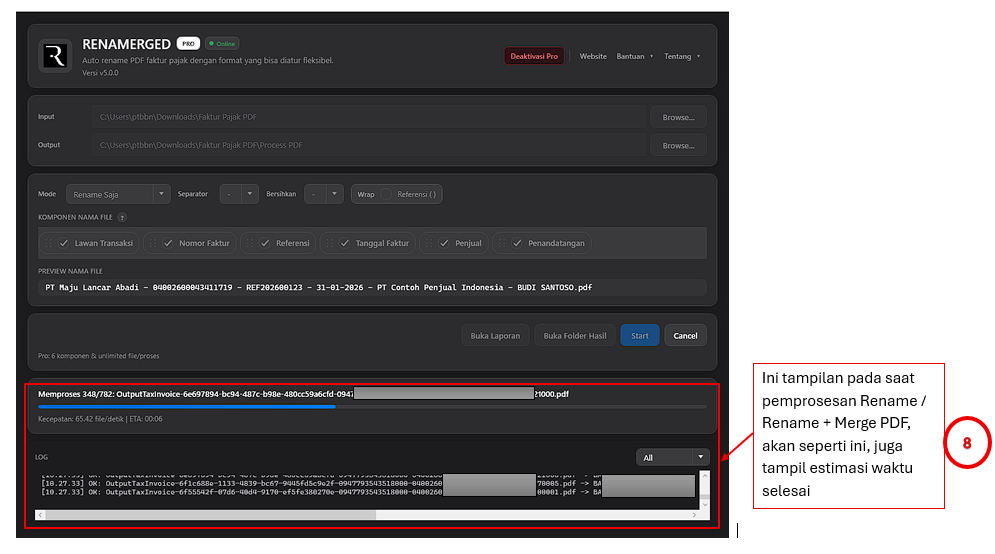Click the Versi v5.0.0 label

tap(100, 73)
